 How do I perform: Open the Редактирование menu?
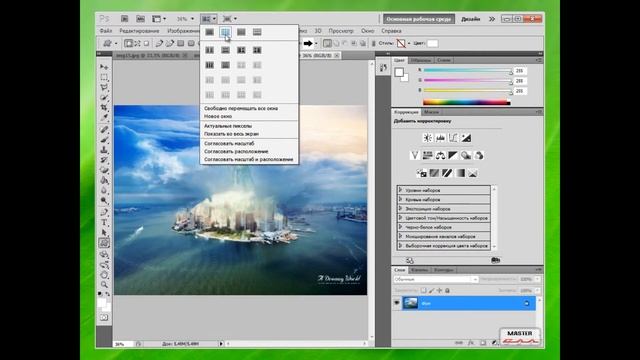pos(139,31)
